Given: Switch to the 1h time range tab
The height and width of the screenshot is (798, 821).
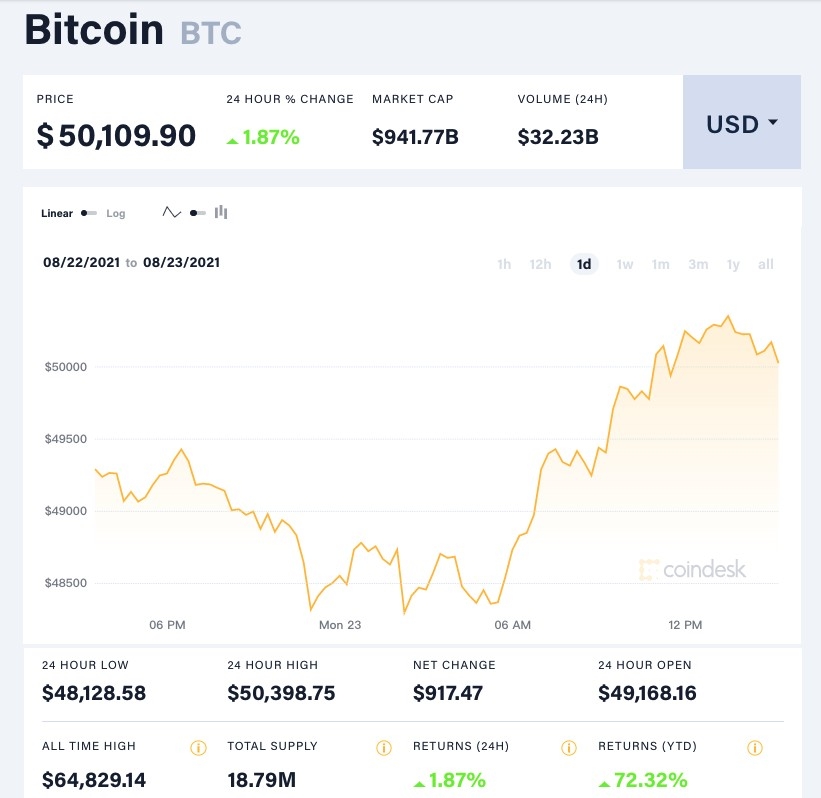Looking at the screenshot, I should click(503, 264).
